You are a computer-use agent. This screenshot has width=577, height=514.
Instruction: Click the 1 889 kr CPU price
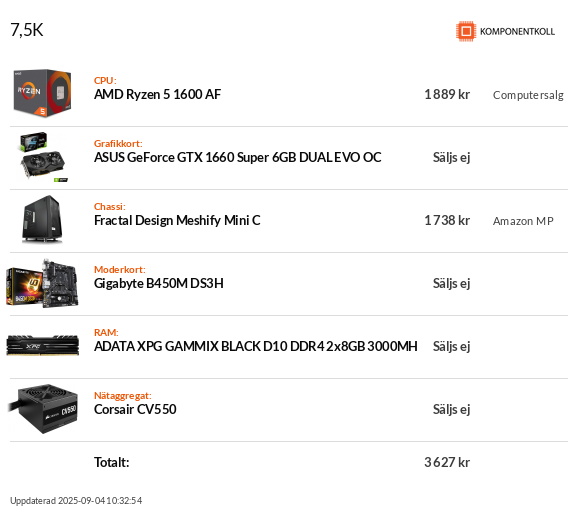(447, 95)
